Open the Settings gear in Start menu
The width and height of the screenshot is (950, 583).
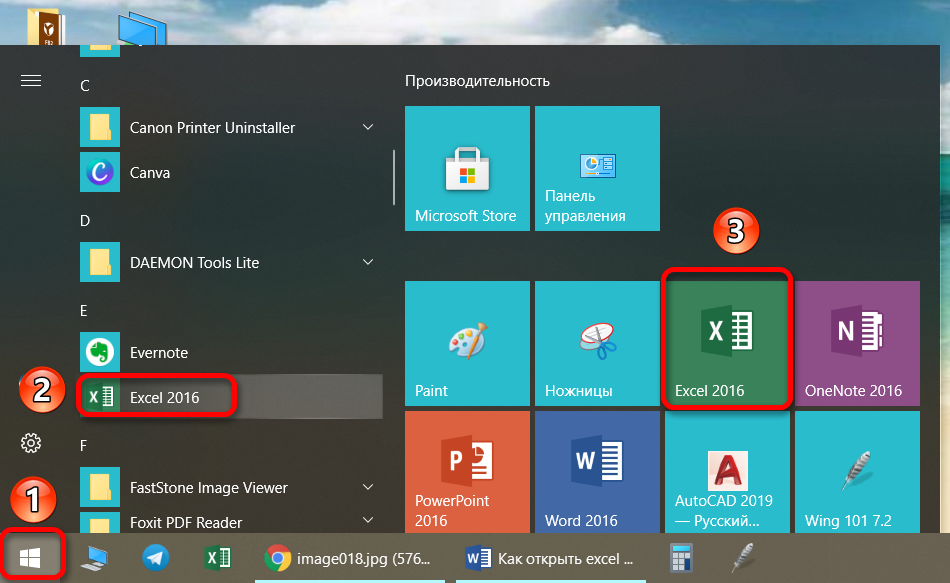[x=31, y=442]
